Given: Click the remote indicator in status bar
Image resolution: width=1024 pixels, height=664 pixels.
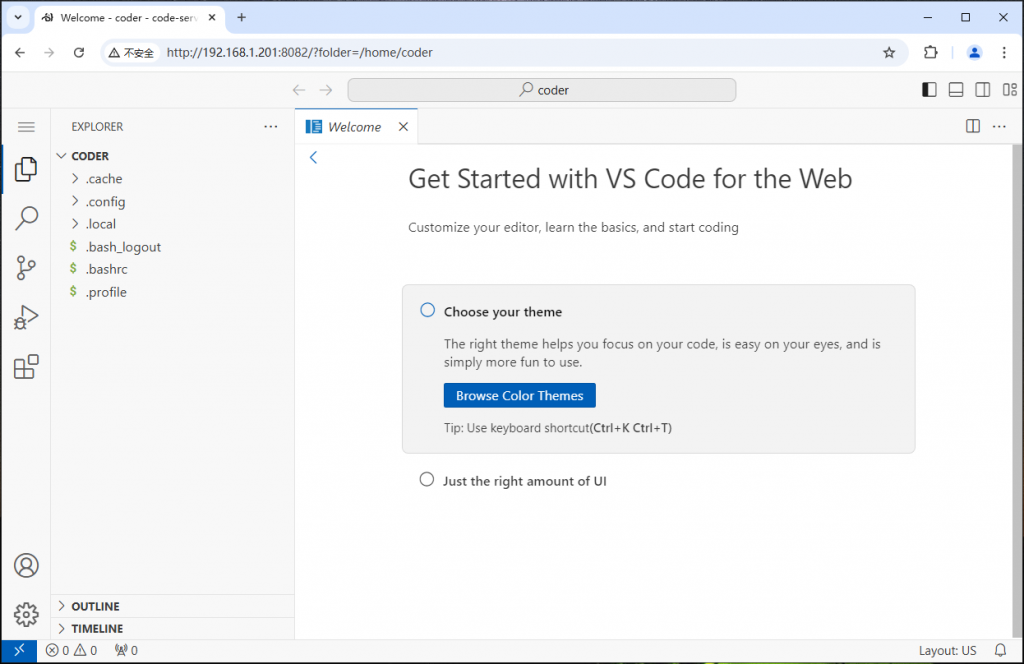Looking at the screenshot, I should click(x=20, y=649).
